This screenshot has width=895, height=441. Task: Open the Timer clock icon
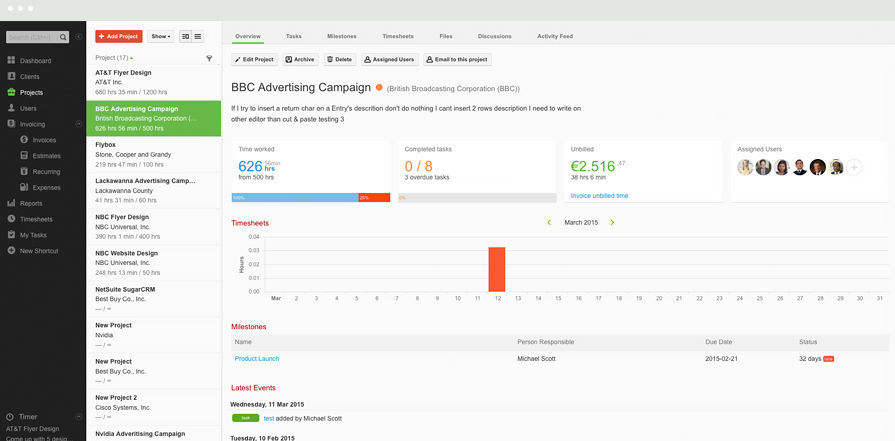(10, 417)
